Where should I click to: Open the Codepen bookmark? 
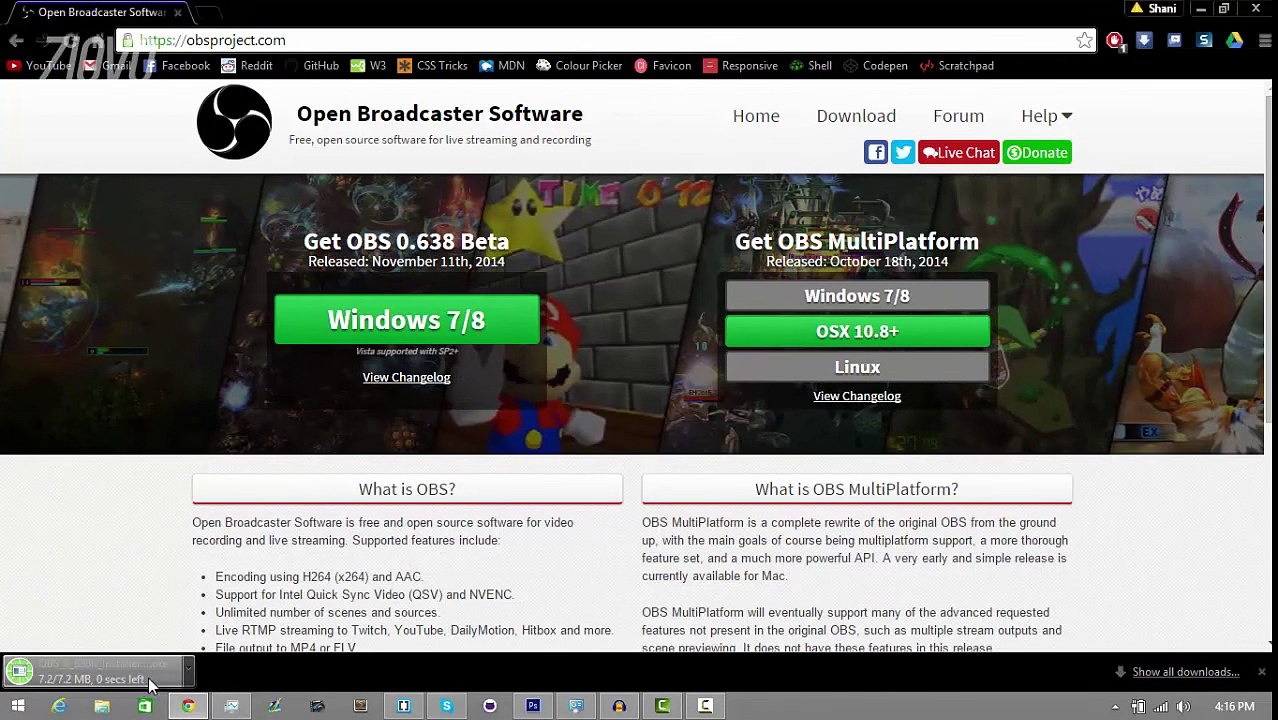coord(876,65)
